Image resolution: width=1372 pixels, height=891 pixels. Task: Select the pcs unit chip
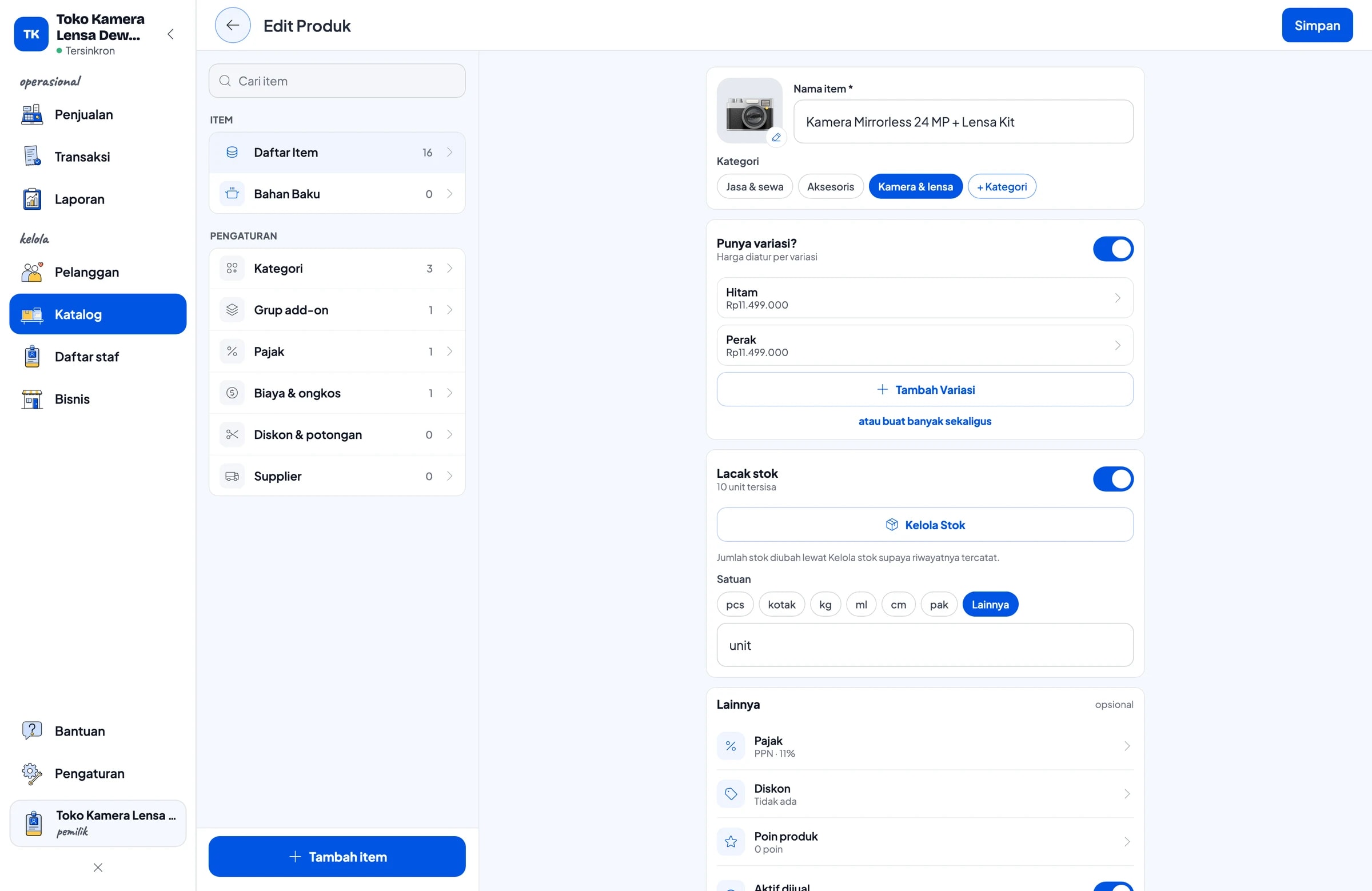735,604
